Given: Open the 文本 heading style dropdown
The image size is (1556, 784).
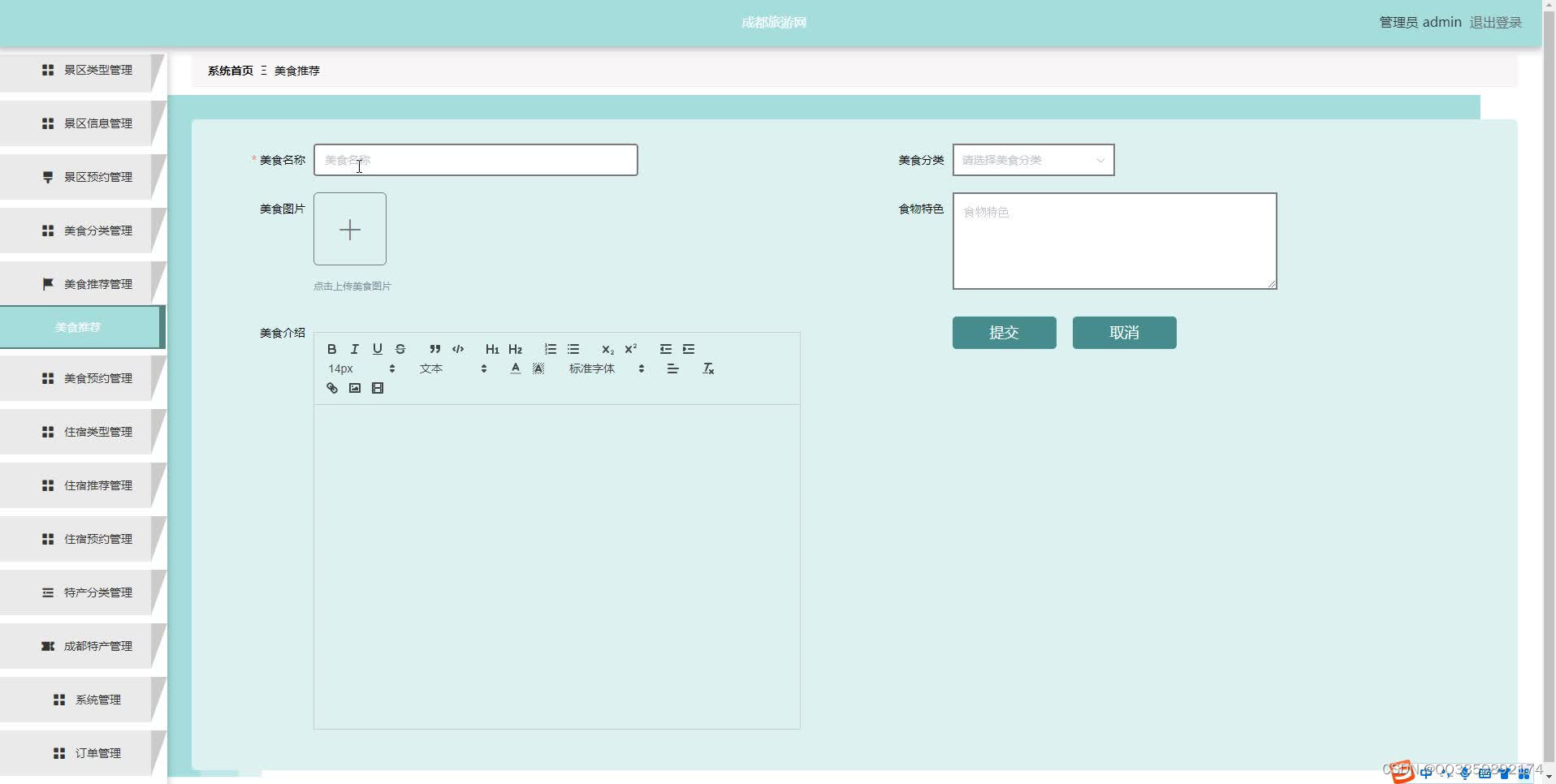Looking at the screenshot, I should point(452,368).
